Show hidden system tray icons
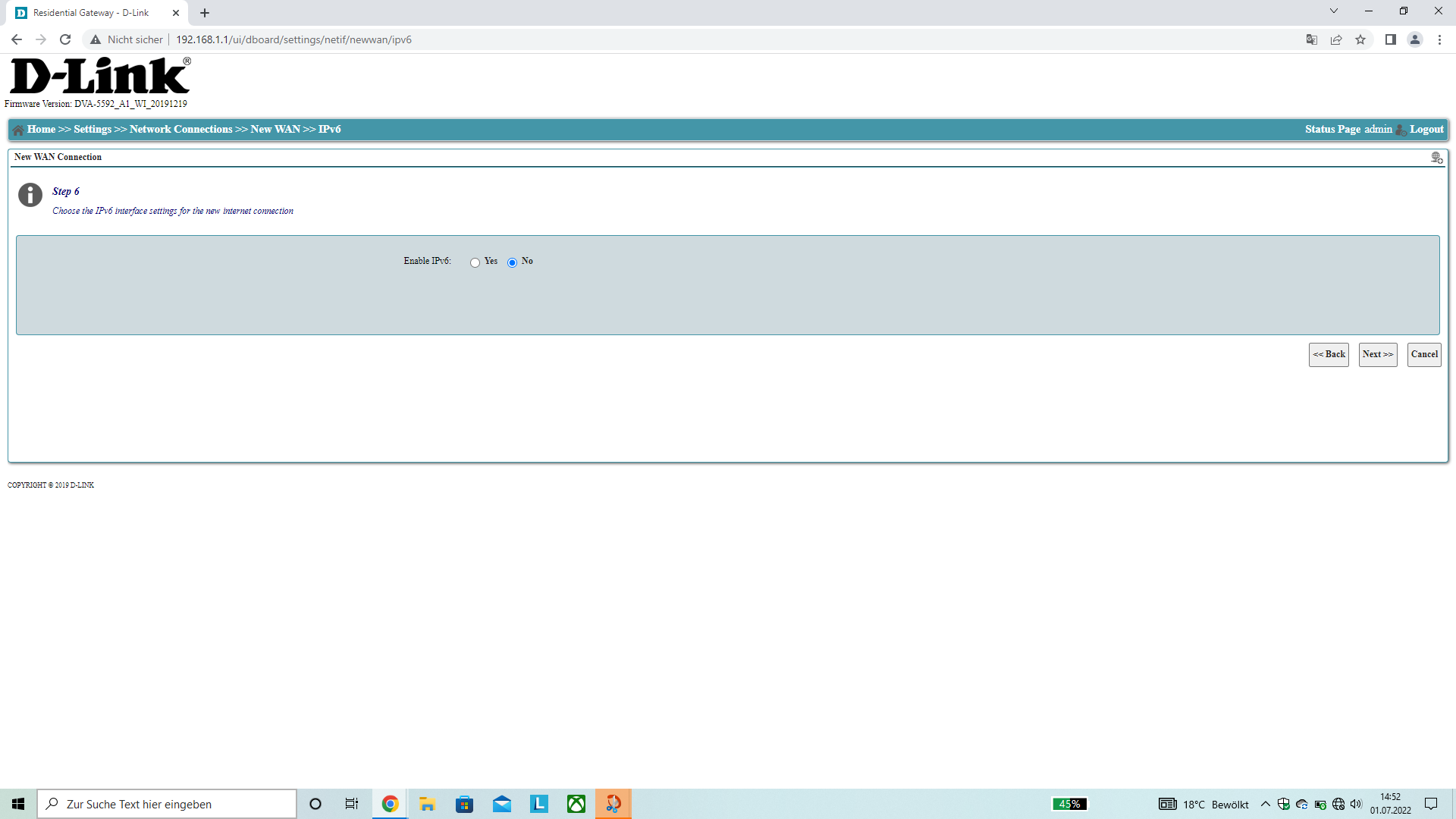Viewport: 1456px width, 819px height. pos(1265,804)
